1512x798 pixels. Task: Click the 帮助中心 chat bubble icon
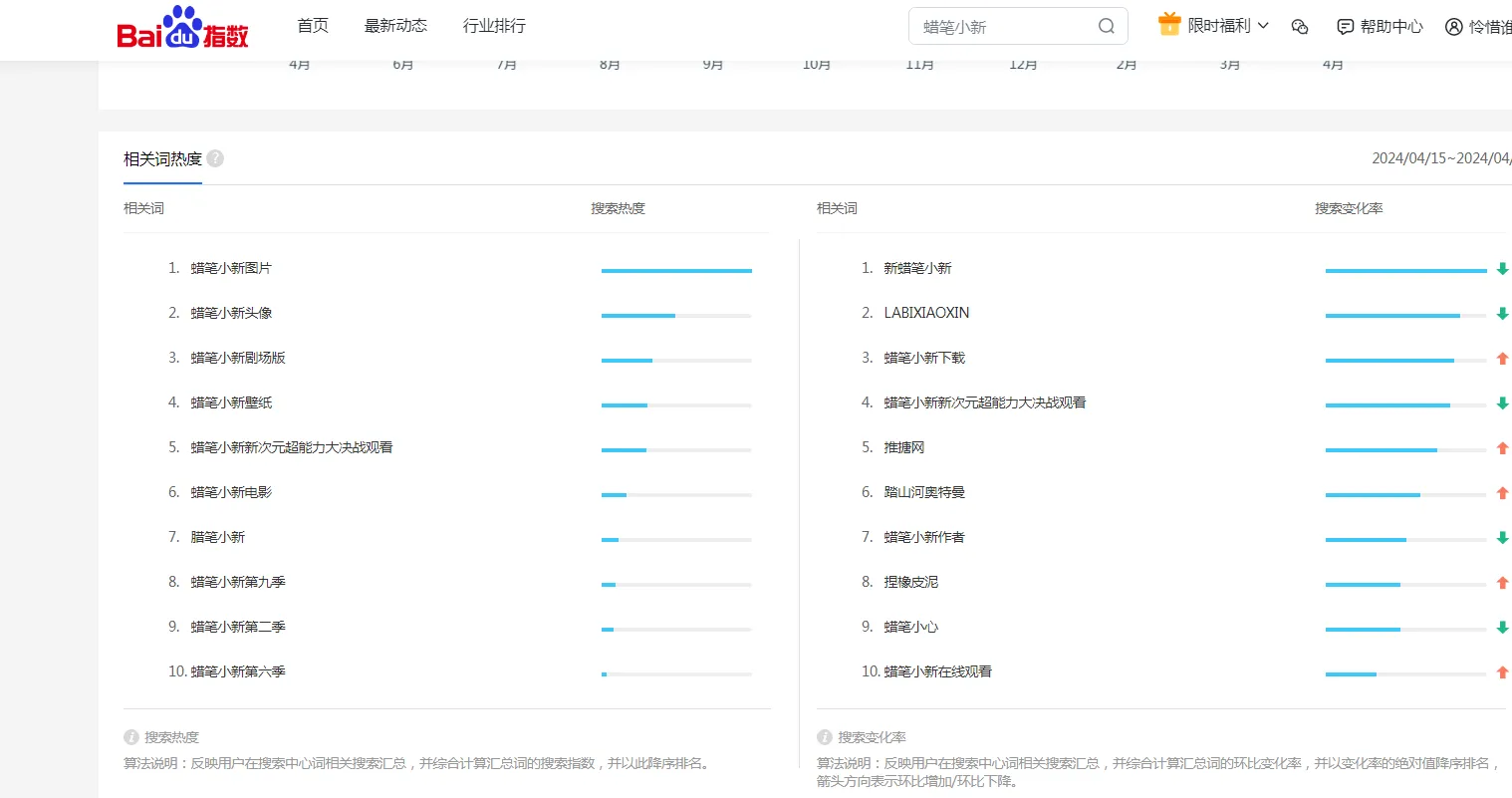[1346, 27]
